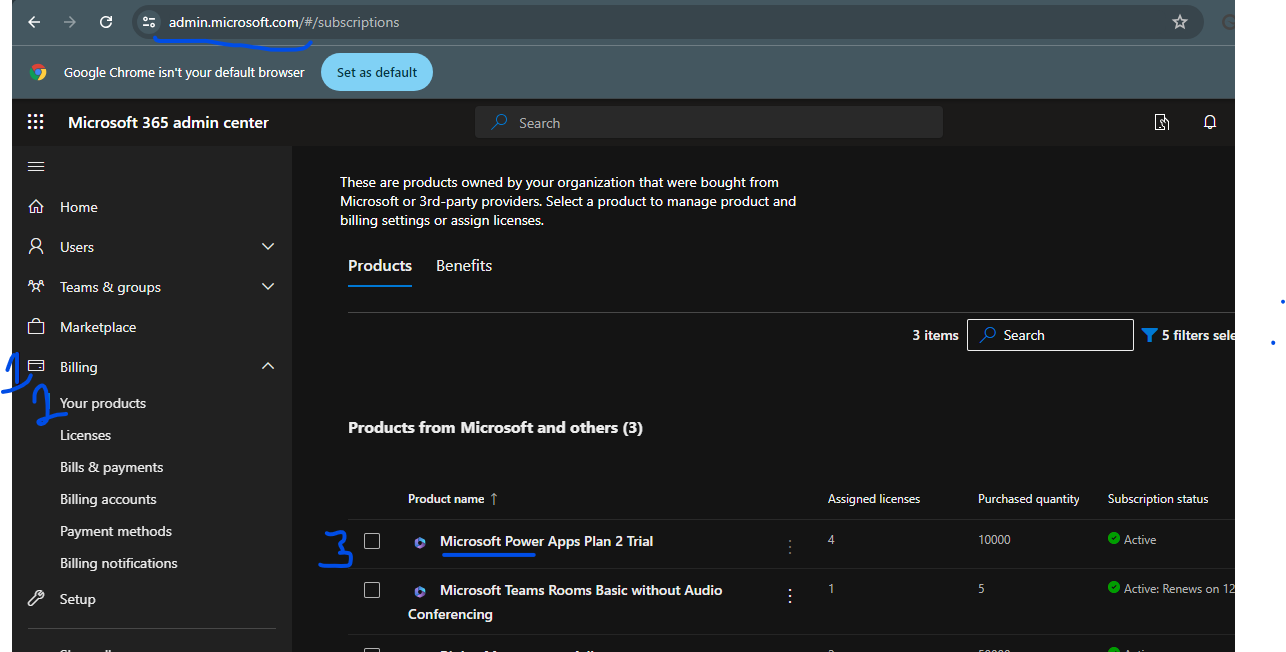Select Teams Rooms Basic without Audio checkbox
This screenshot has height=652, width=1286.
click(x=372, y=590)
